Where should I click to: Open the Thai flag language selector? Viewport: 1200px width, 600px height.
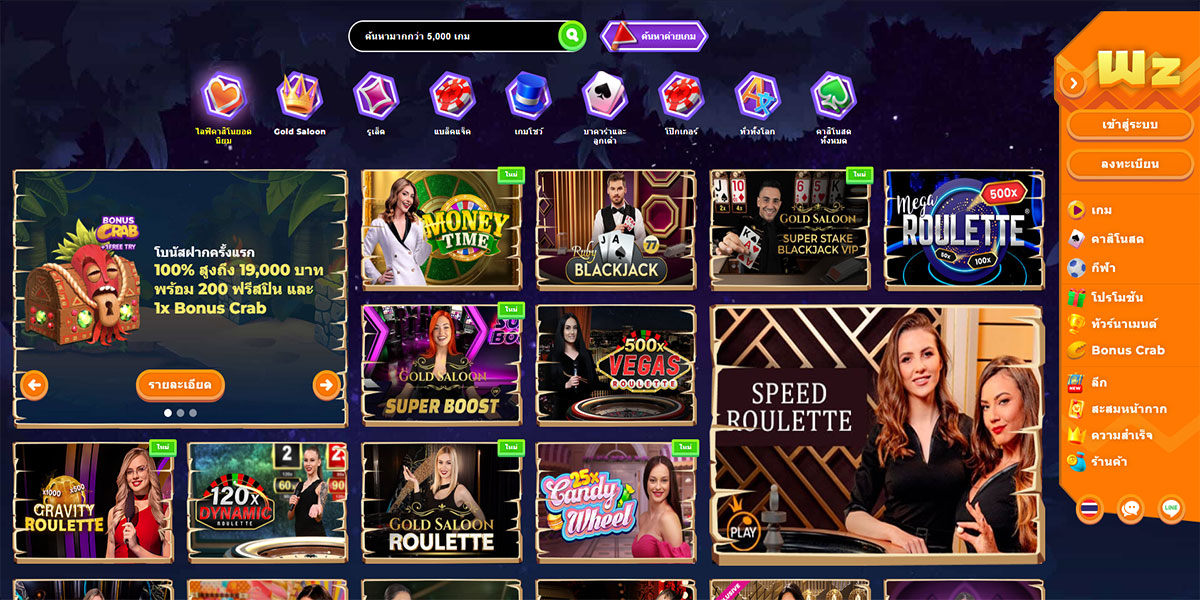tap(1090, 508)
